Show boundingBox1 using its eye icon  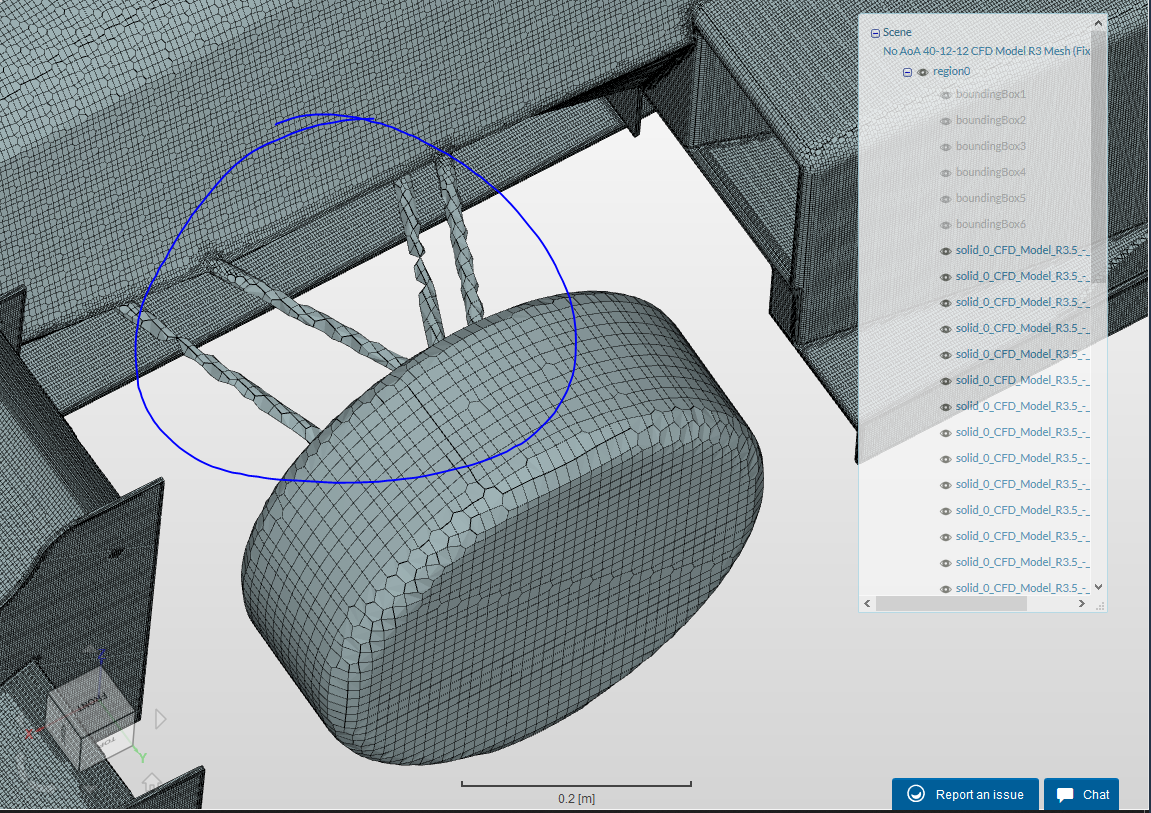click(x=945, y=94)
